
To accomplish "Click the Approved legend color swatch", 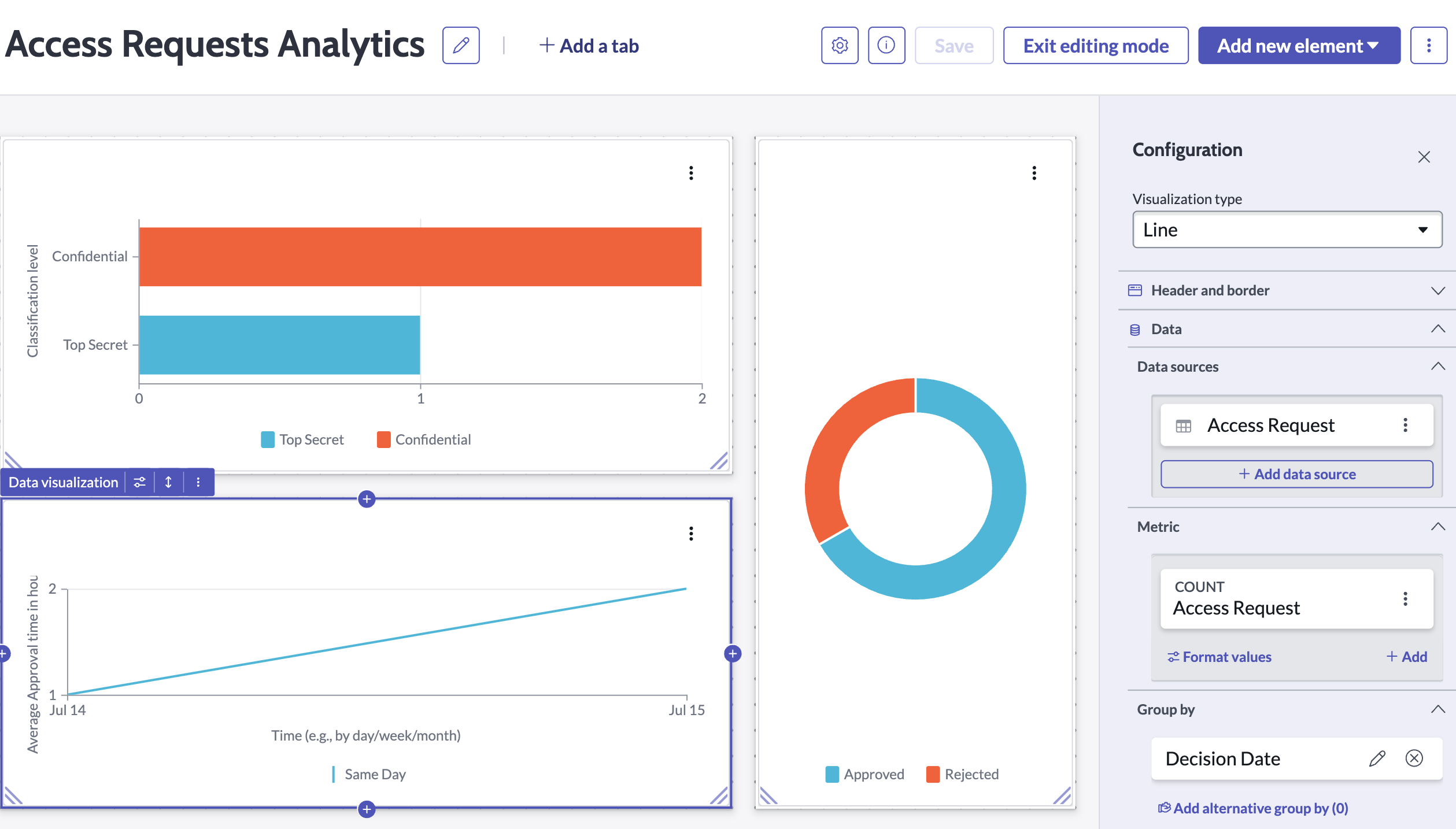I will [x=832, y=774].
